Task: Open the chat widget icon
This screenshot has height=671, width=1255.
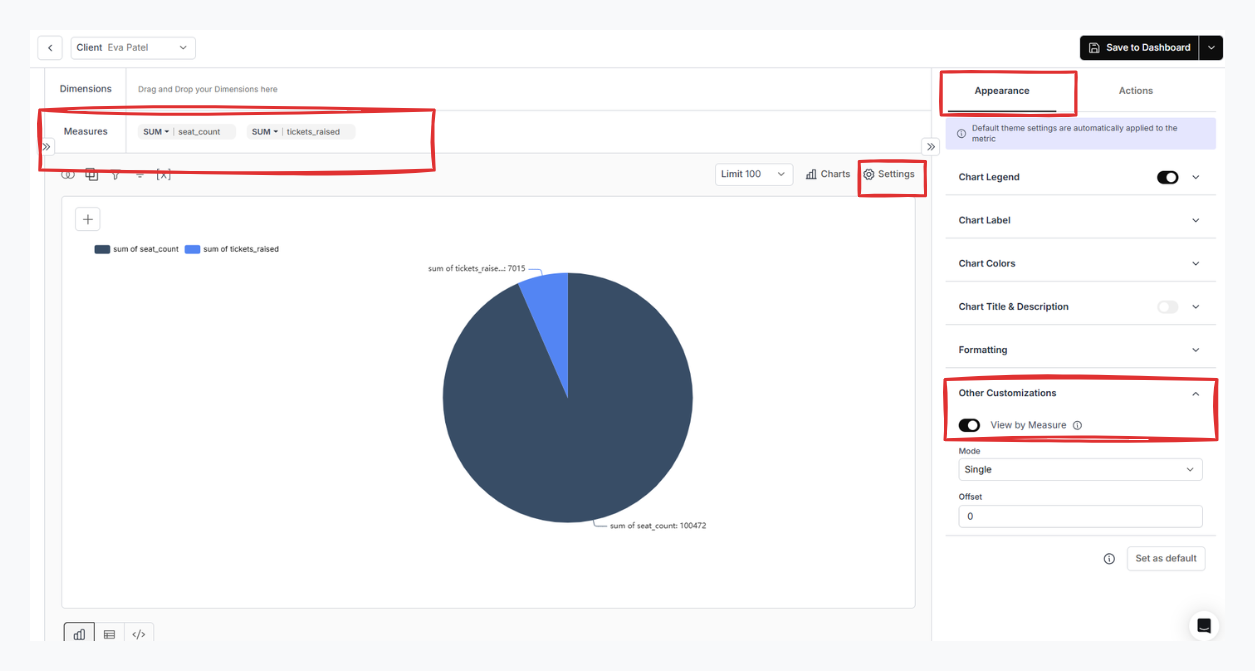Action: 1204,626
